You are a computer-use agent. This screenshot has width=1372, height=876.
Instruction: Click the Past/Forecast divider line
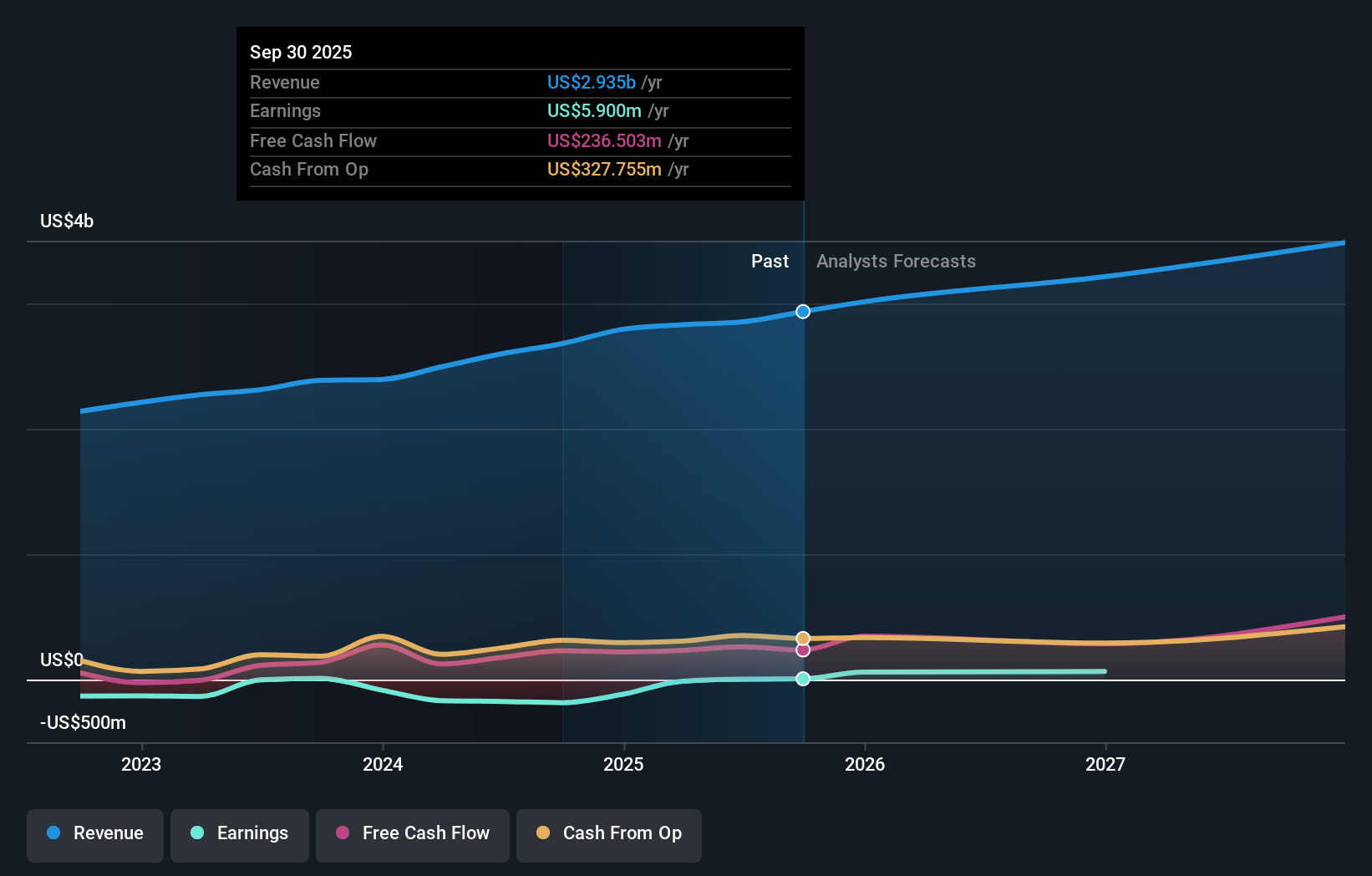(x=803, y=468)
